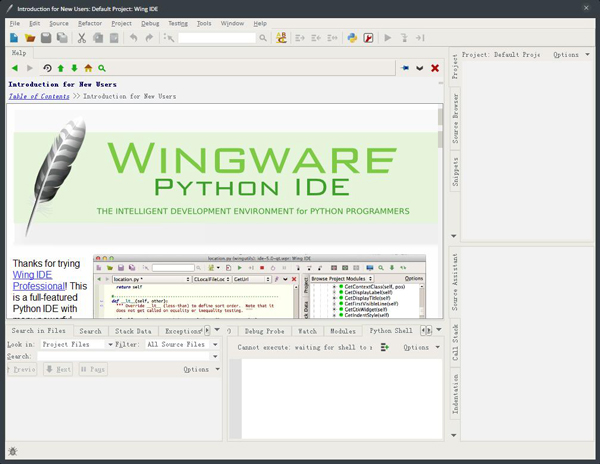Viewport: 600px width, 464px height.
Task: Click the outdent lines icon
Action: click(x=316, y=38)
